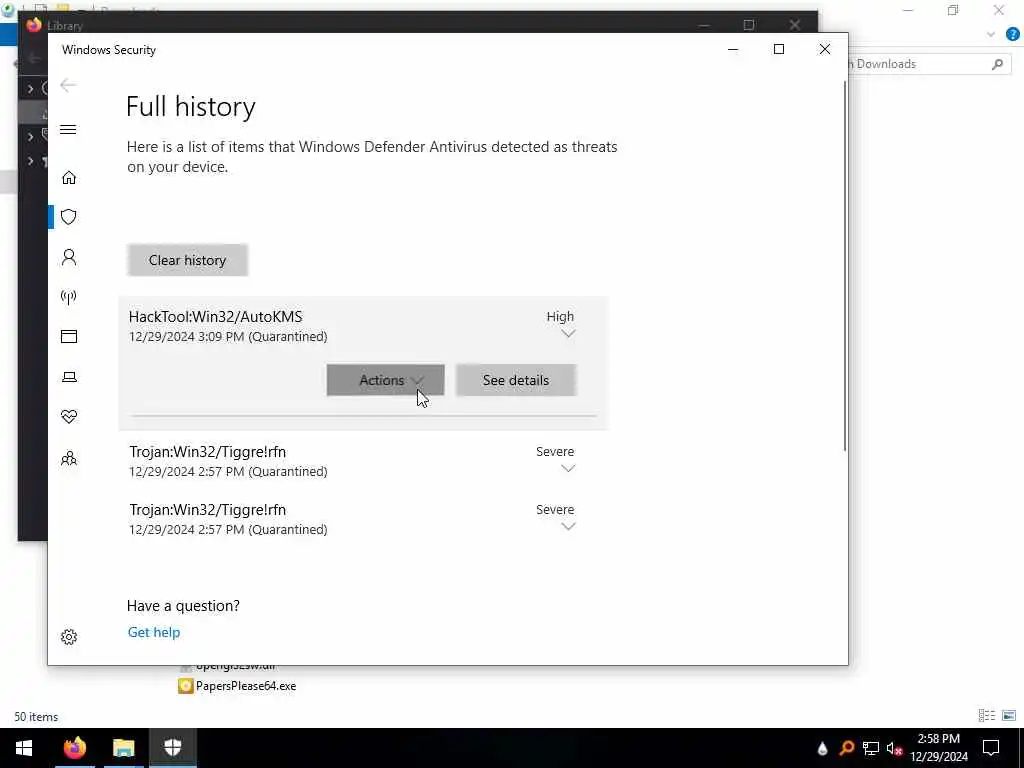
Task: Go to Home in Windows Security sidebar
Action: [x=69, y=178]
